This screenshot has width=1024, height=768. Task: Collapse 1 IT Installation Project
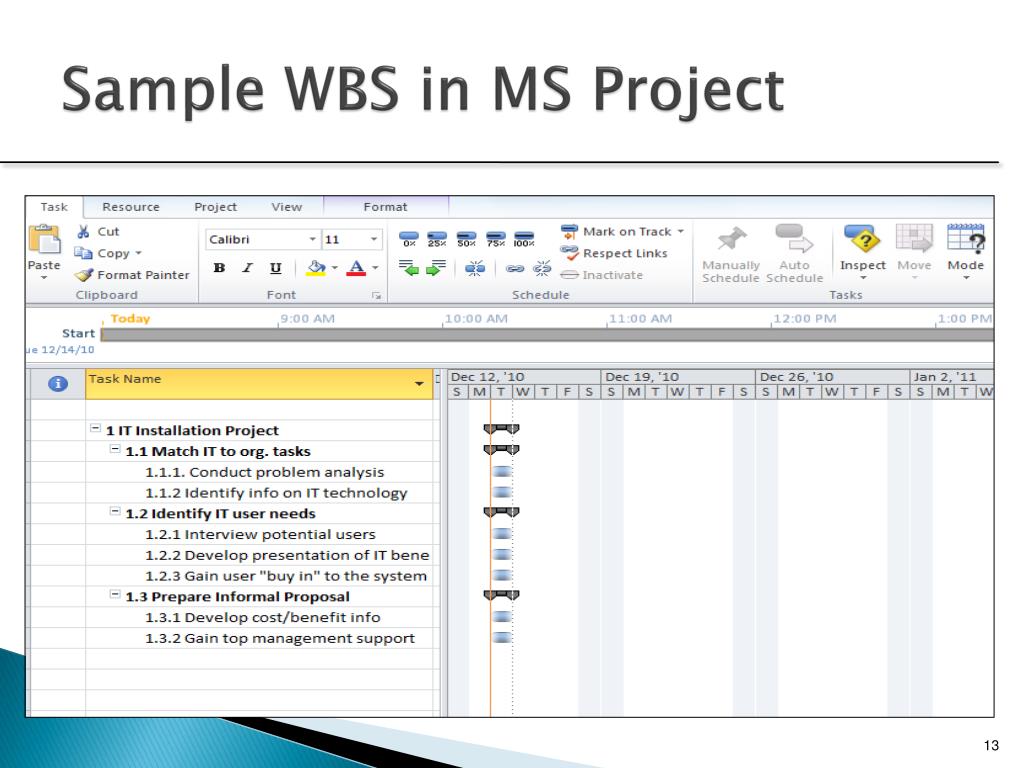pyautogui.click(x=95, y=428)
